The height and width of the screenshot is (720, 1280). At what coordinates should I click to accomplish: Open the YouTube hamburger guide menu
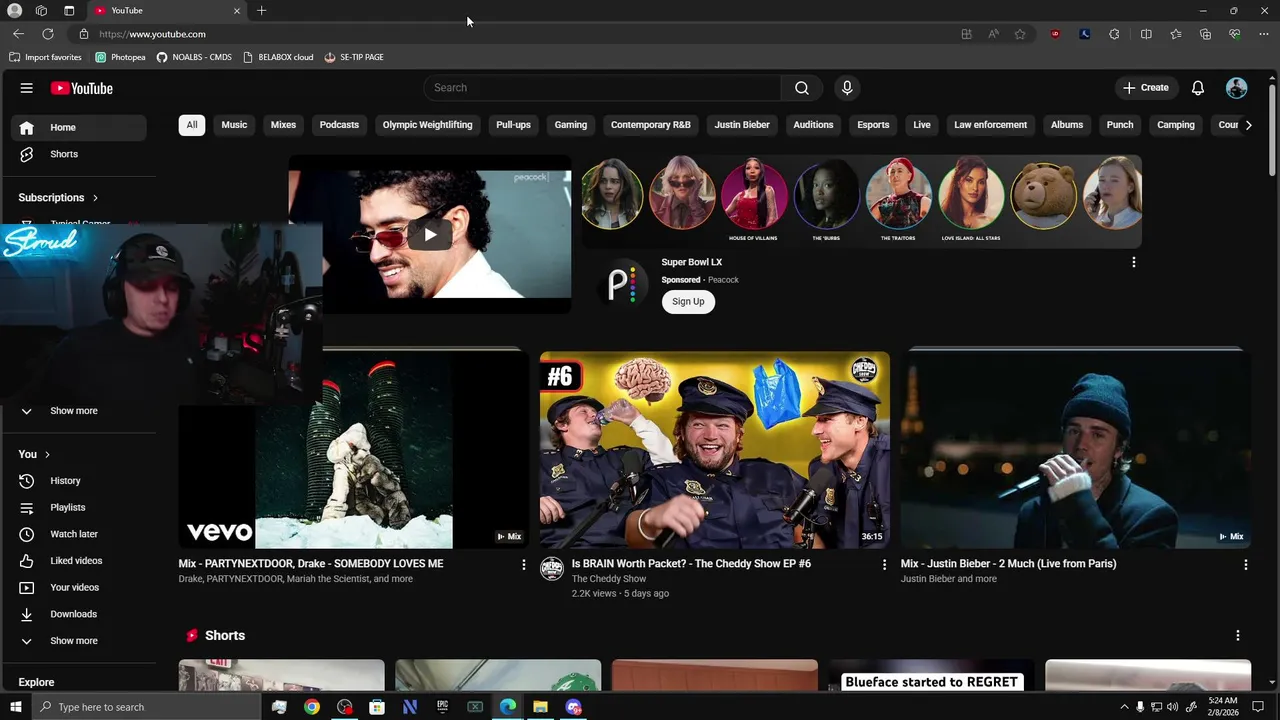tap(26, 88)
